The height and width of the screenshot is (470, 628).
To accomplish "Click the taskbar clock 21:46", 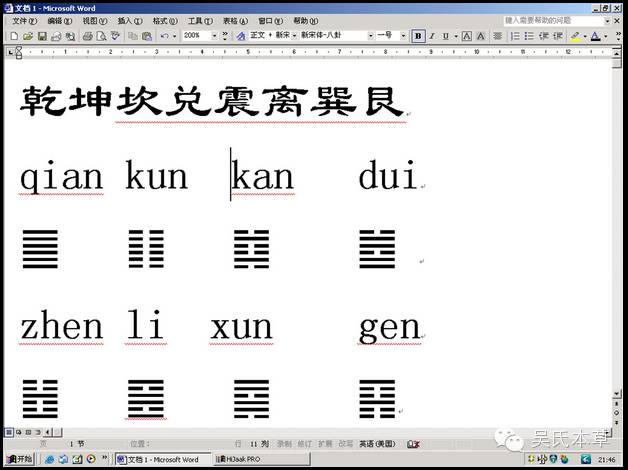I will coord(606,459).
